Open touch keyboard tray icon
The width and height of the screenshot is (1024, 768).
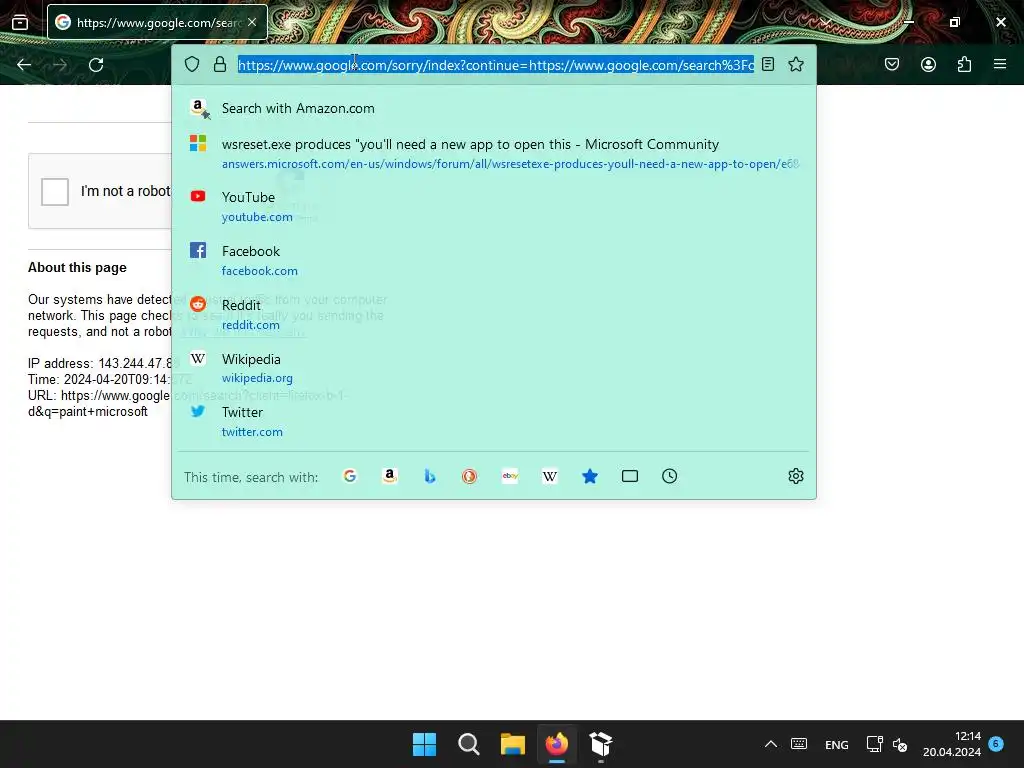coord(799,744)
